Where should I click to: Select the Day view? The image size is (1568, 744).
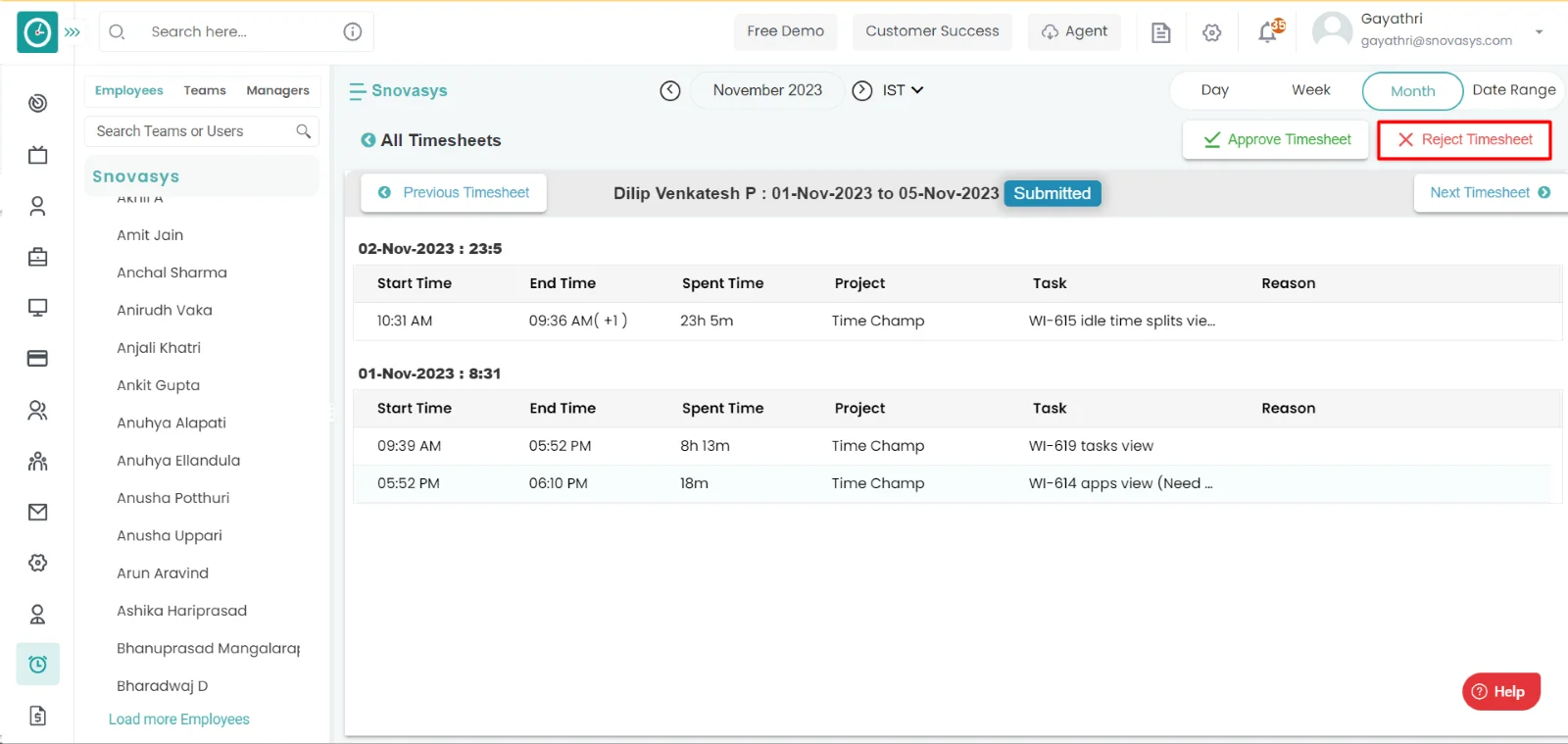click(x=1215, y=90)
